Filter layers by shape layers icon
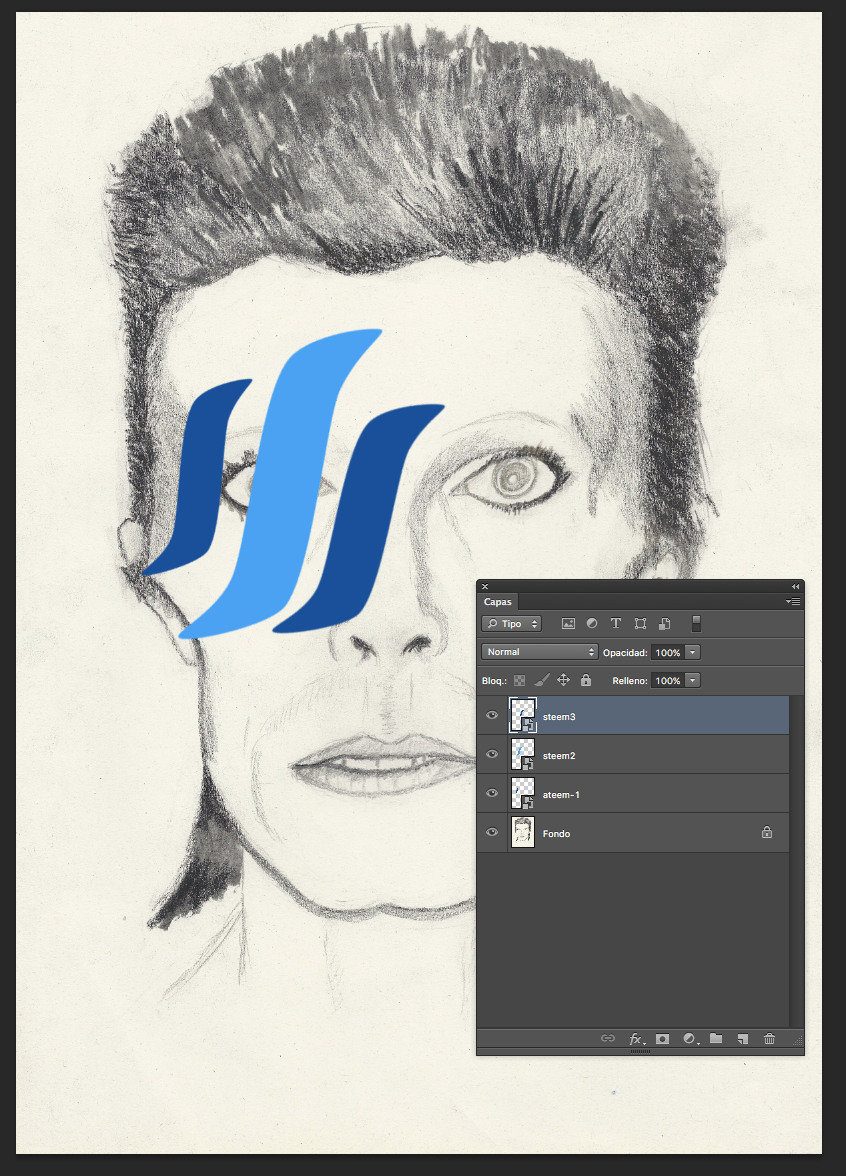 tap(640, 623)
